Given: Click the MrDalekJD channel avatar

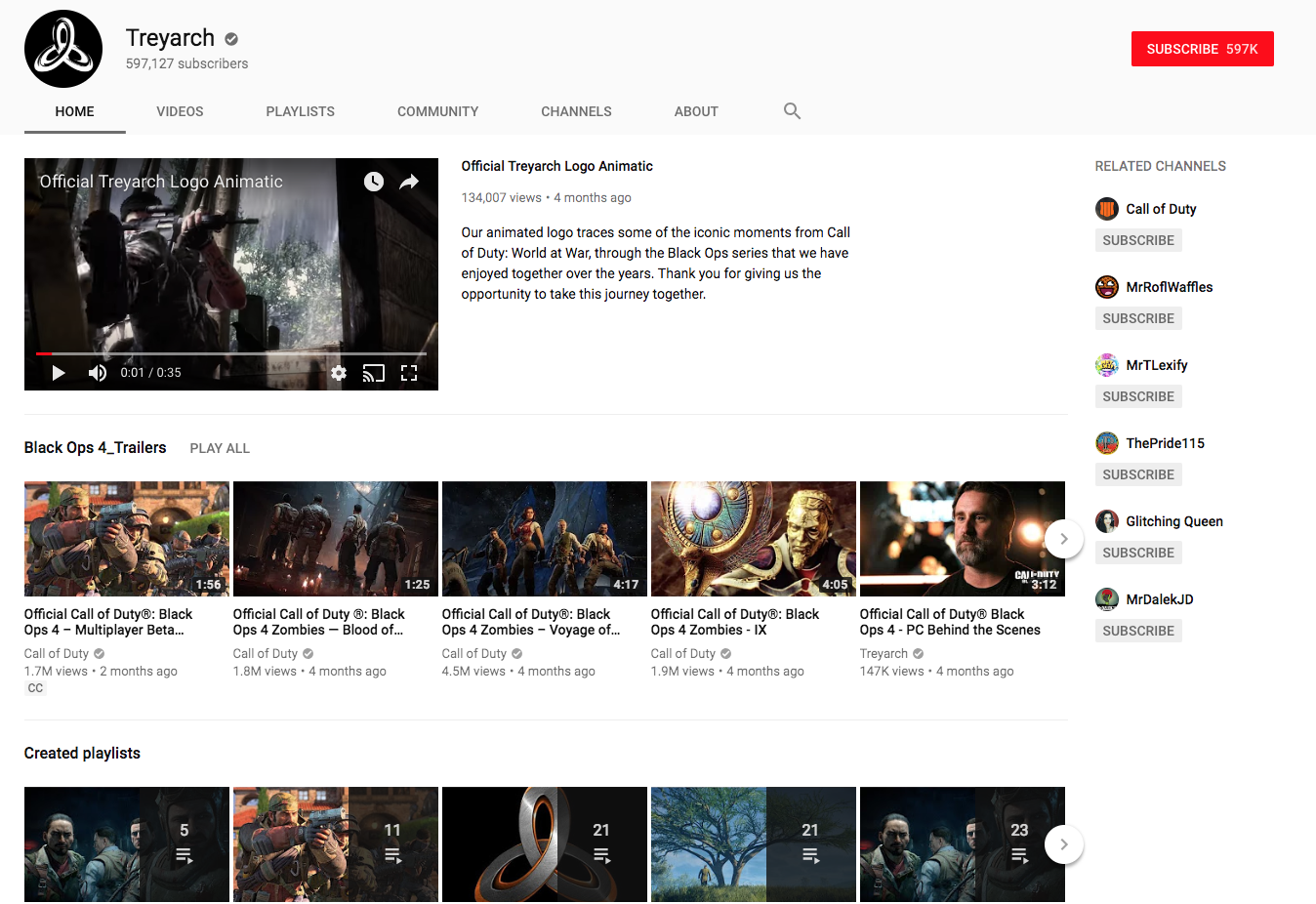Looking at the screenshot, I should coord(1107,599).
